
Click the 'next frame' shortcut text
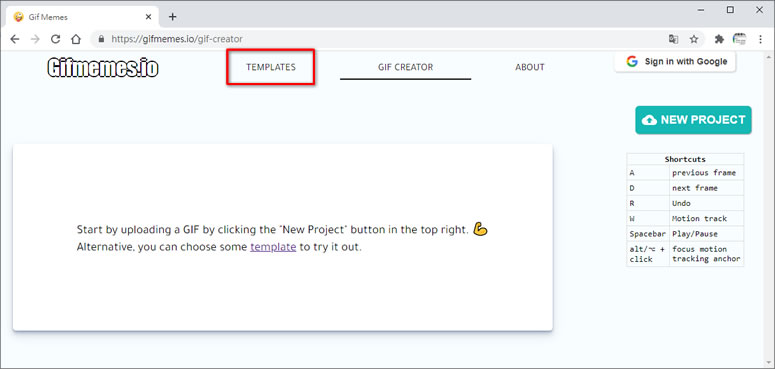pyautogui.click(x=695, y=188)
